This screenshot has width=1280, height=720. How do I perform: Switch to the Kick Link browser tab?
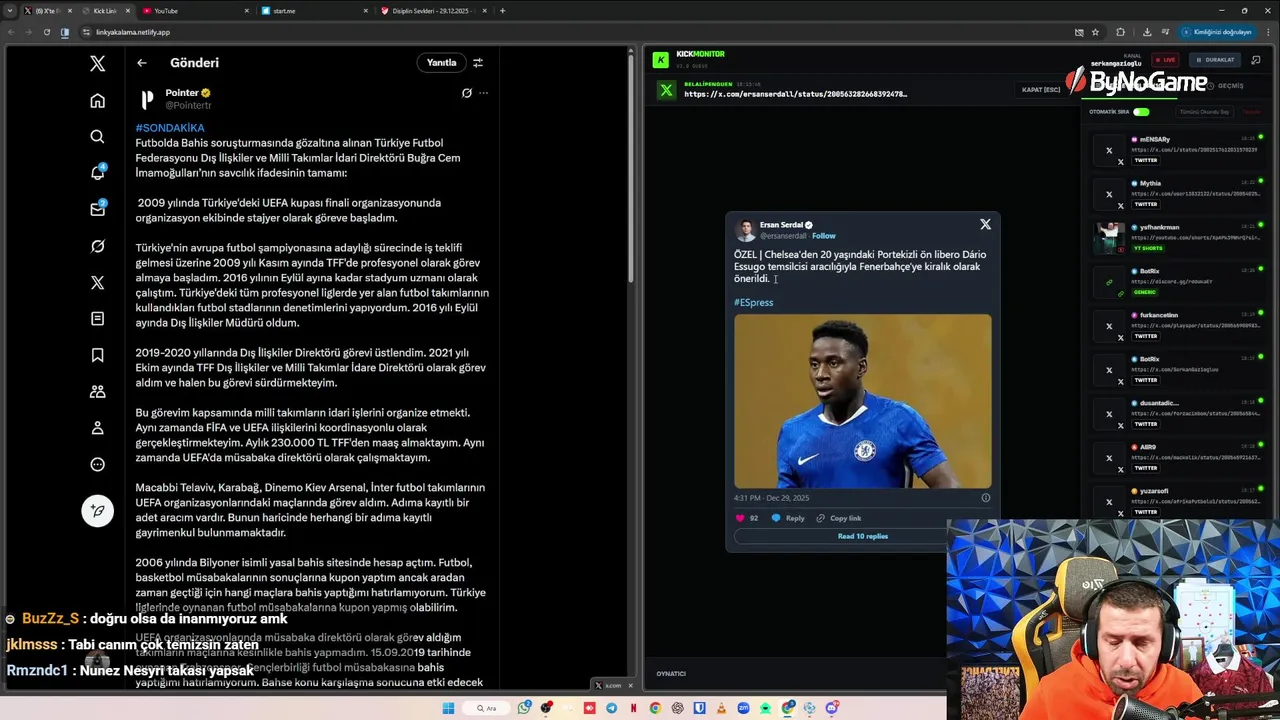104,11
